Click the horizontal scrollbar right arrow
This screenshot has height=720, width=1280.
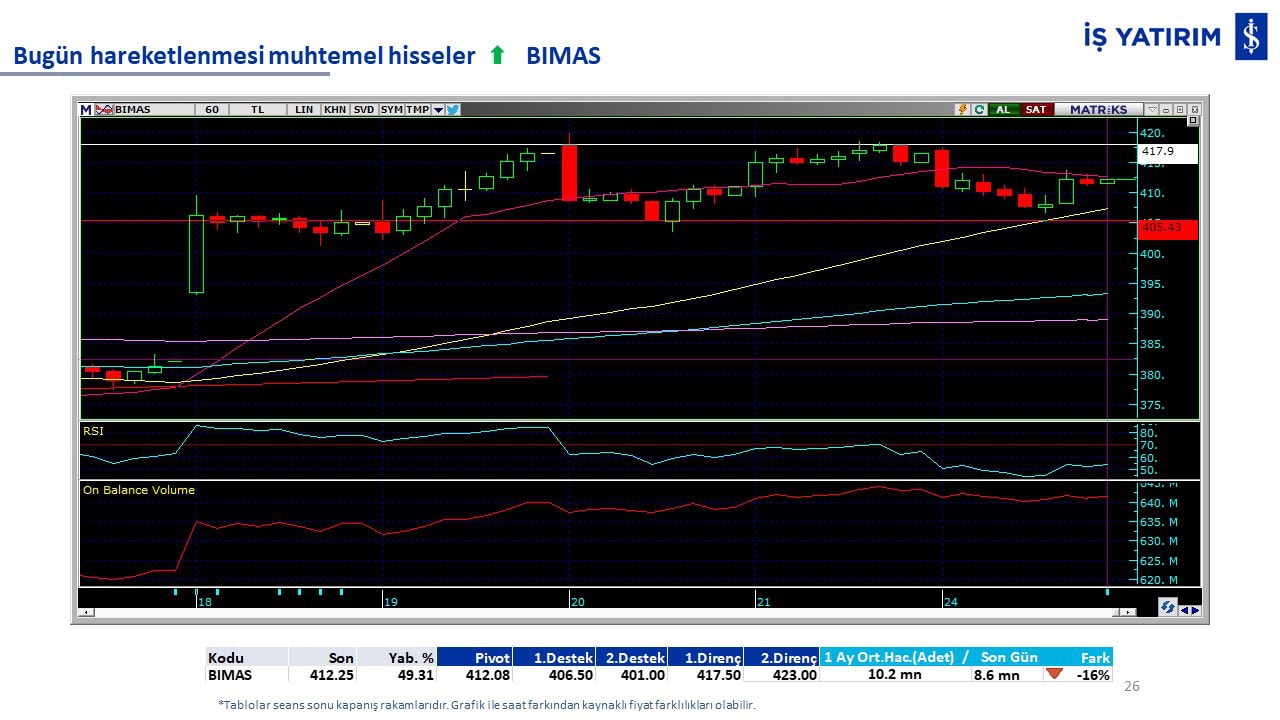[1130, 612]
